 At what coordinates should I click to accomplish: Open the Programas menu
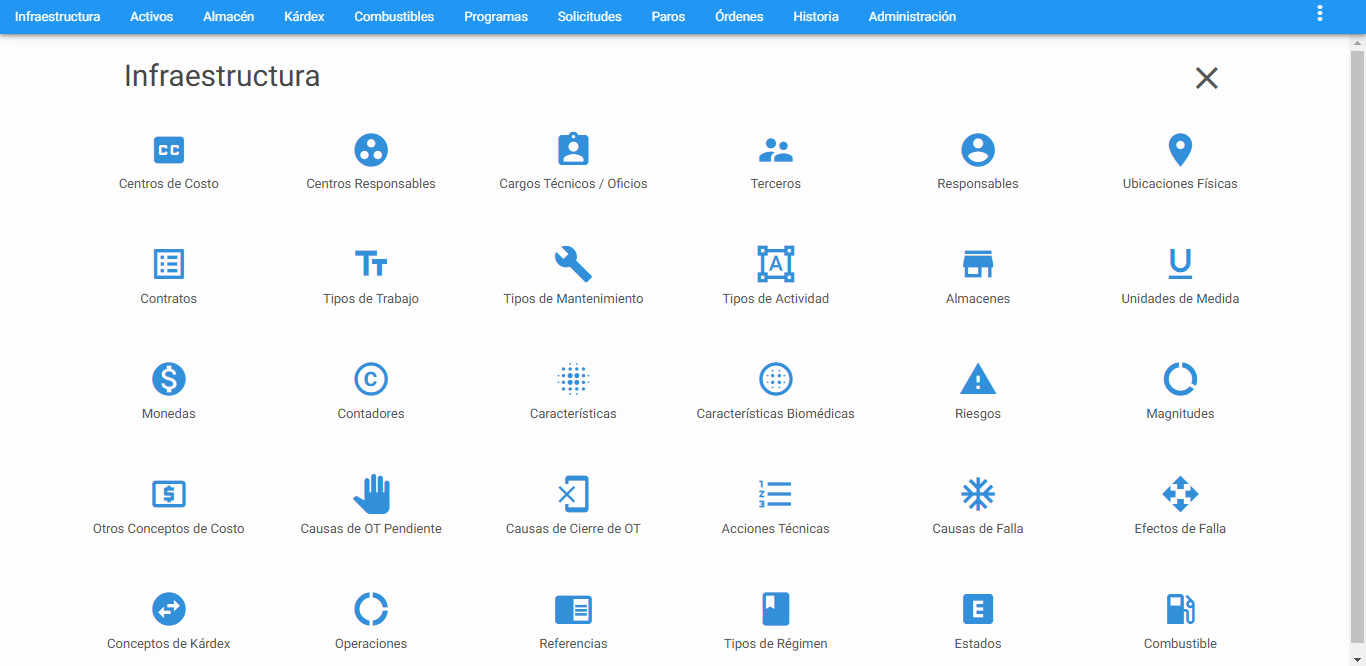(496, 17)
